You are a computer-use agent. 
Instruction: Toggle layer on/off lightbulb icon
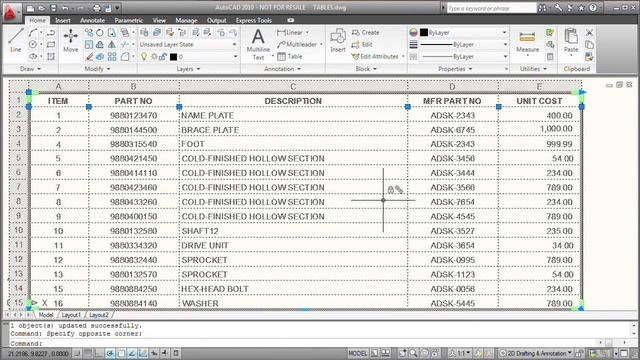point(144,57)
